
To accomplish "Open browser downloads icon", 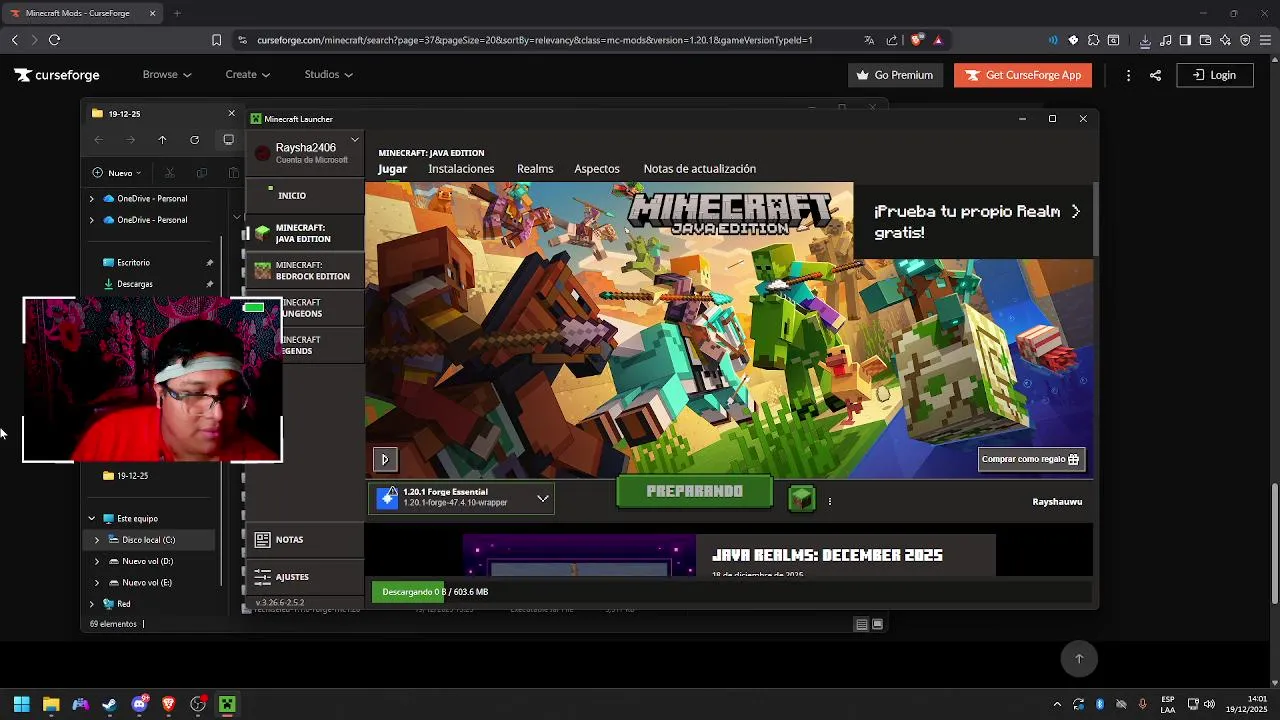I will [x=1145, y=40].
